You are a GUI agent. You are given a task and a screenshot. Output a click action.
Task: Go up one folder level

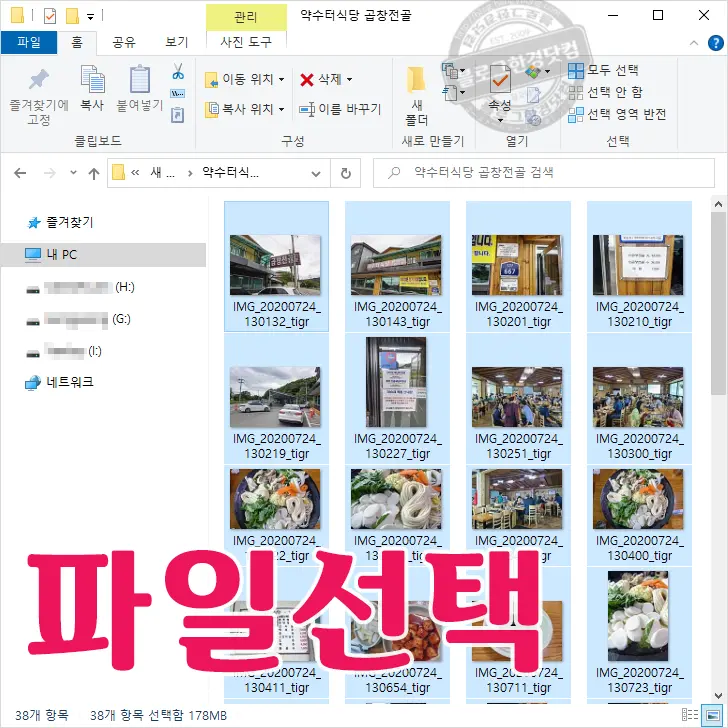(x=94, y=173)
